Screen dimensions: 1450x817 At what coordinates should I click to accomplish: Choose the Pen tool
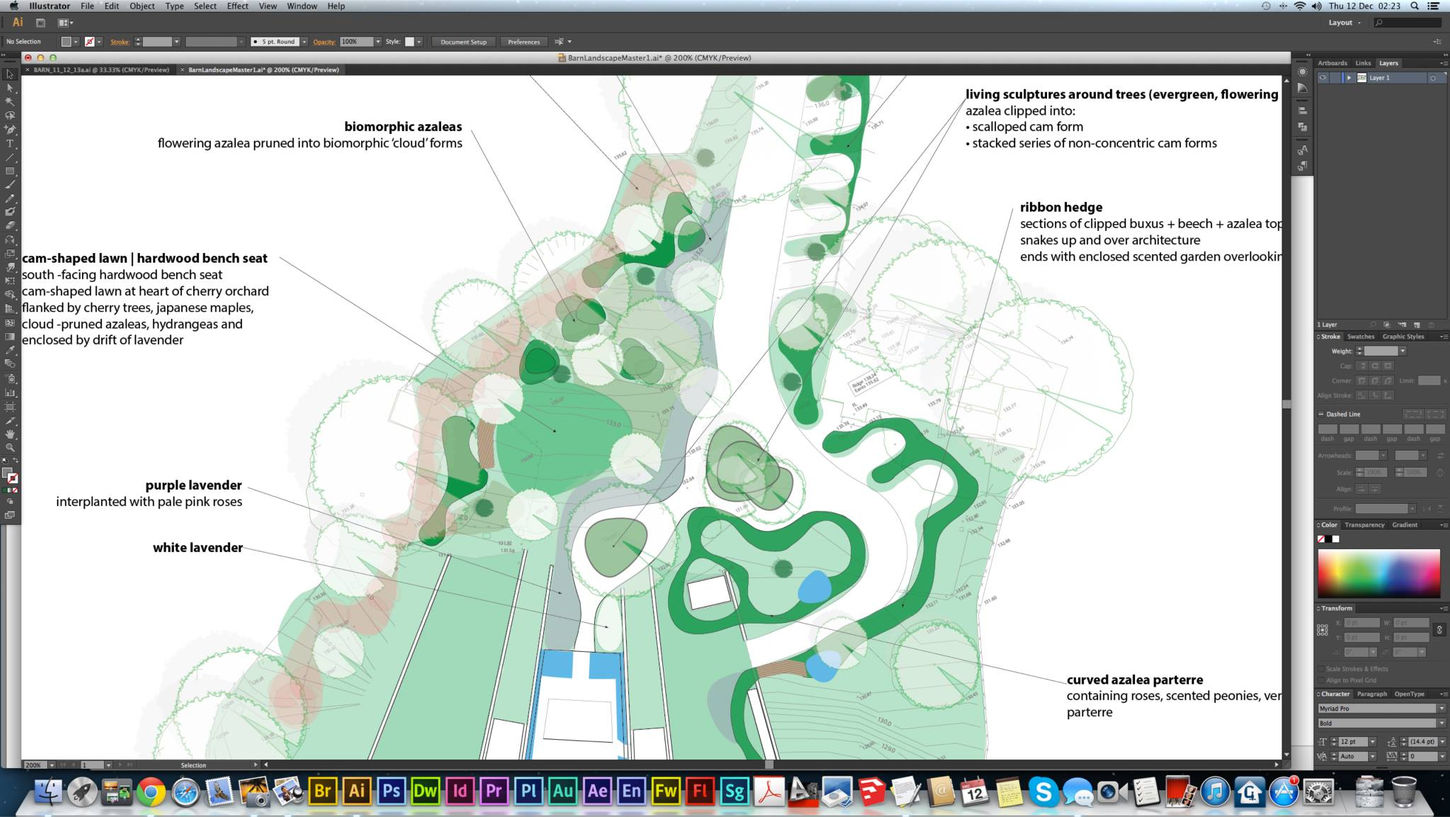(10, 128)
